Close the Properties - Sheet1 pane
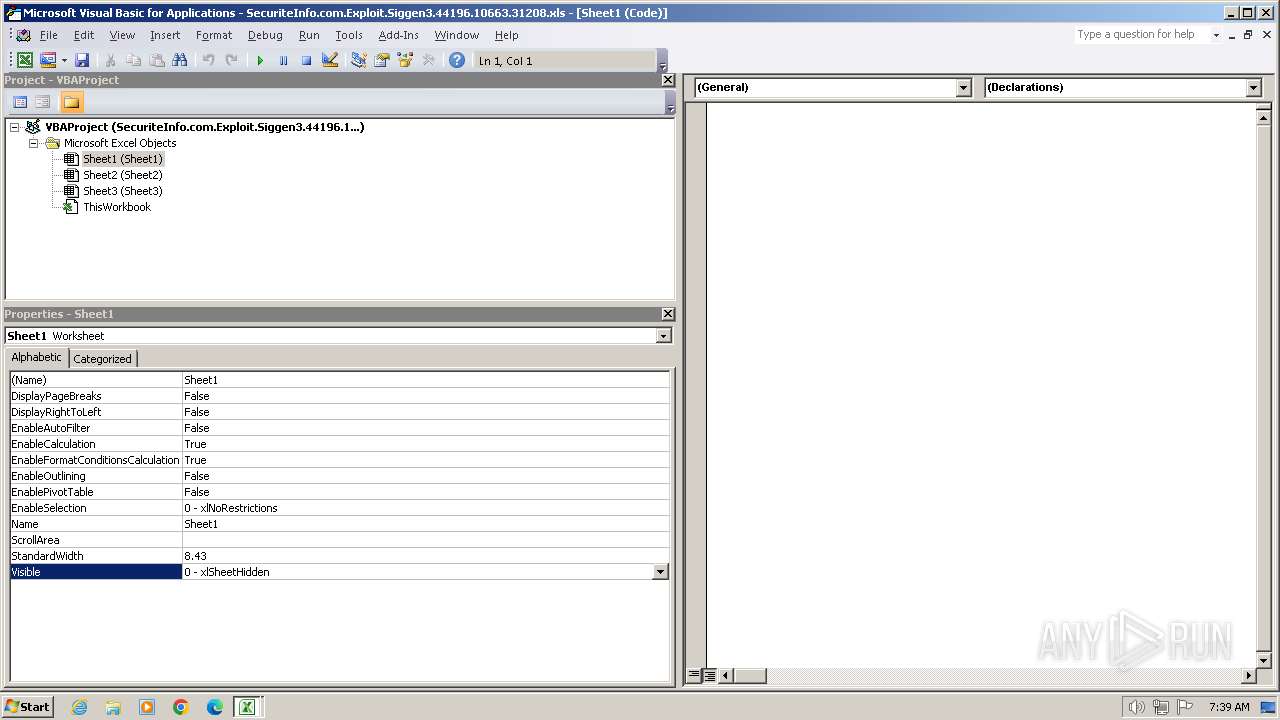 pyautogui.click(x=668, y=314)
